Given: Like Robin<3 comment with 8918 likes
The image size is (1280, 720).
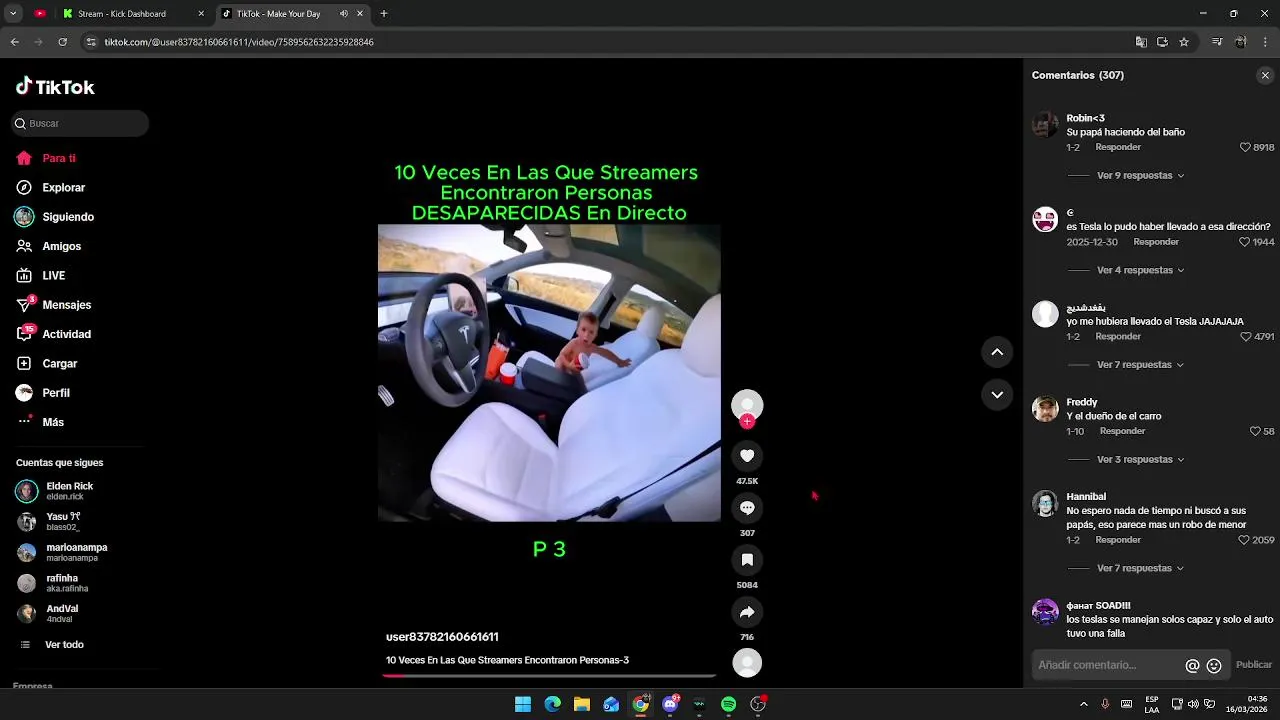Looking at the screenshot, I should coord(1245,147).
